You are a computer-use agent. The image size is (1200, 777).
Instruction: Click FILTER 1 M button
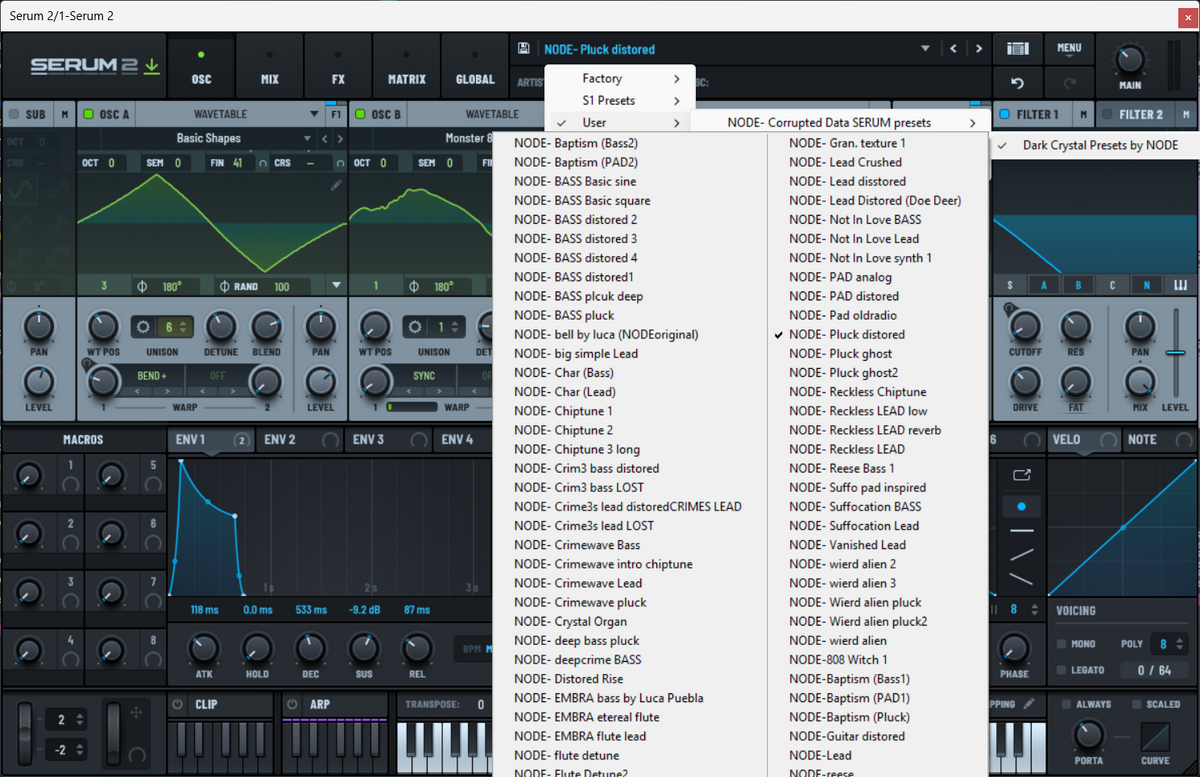1081,115
